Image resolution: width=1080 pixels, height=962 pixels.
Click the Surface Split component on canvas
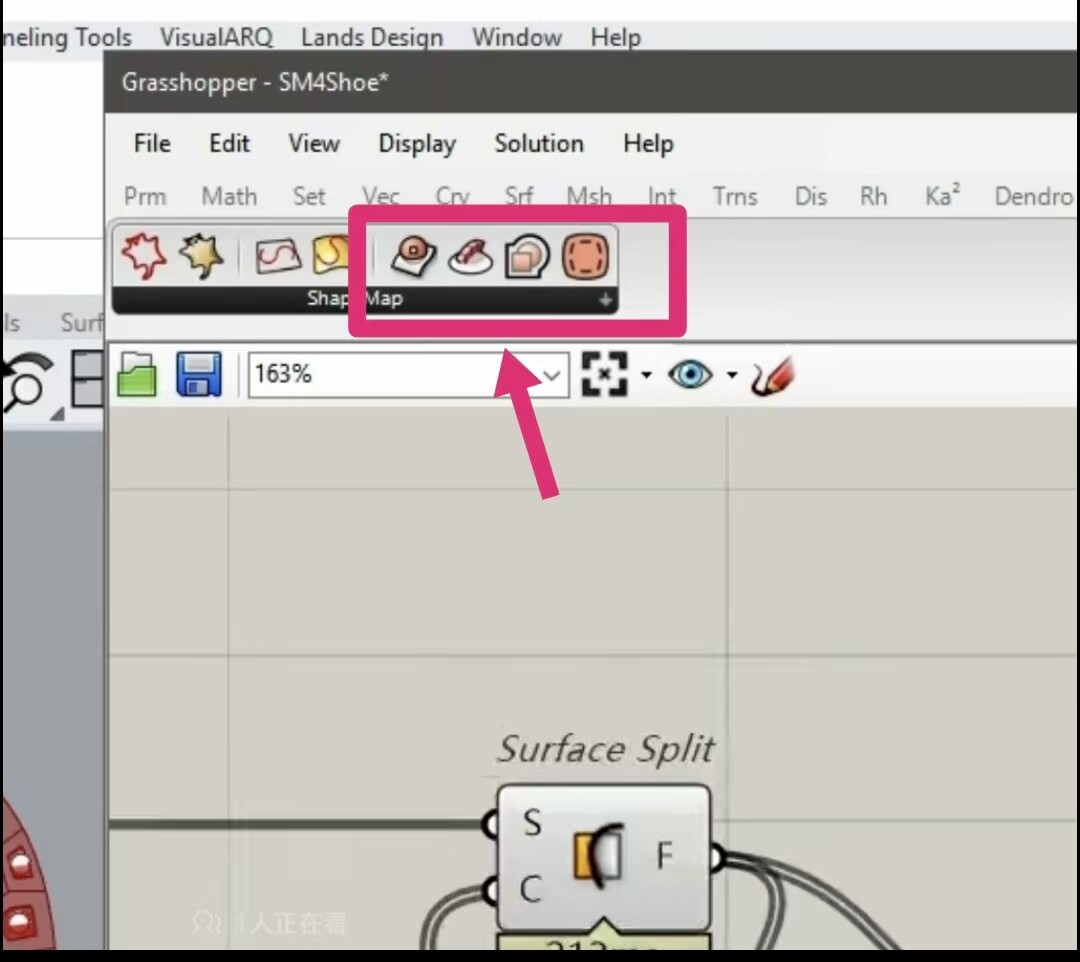pyautogui.click(x=602, y=859)
